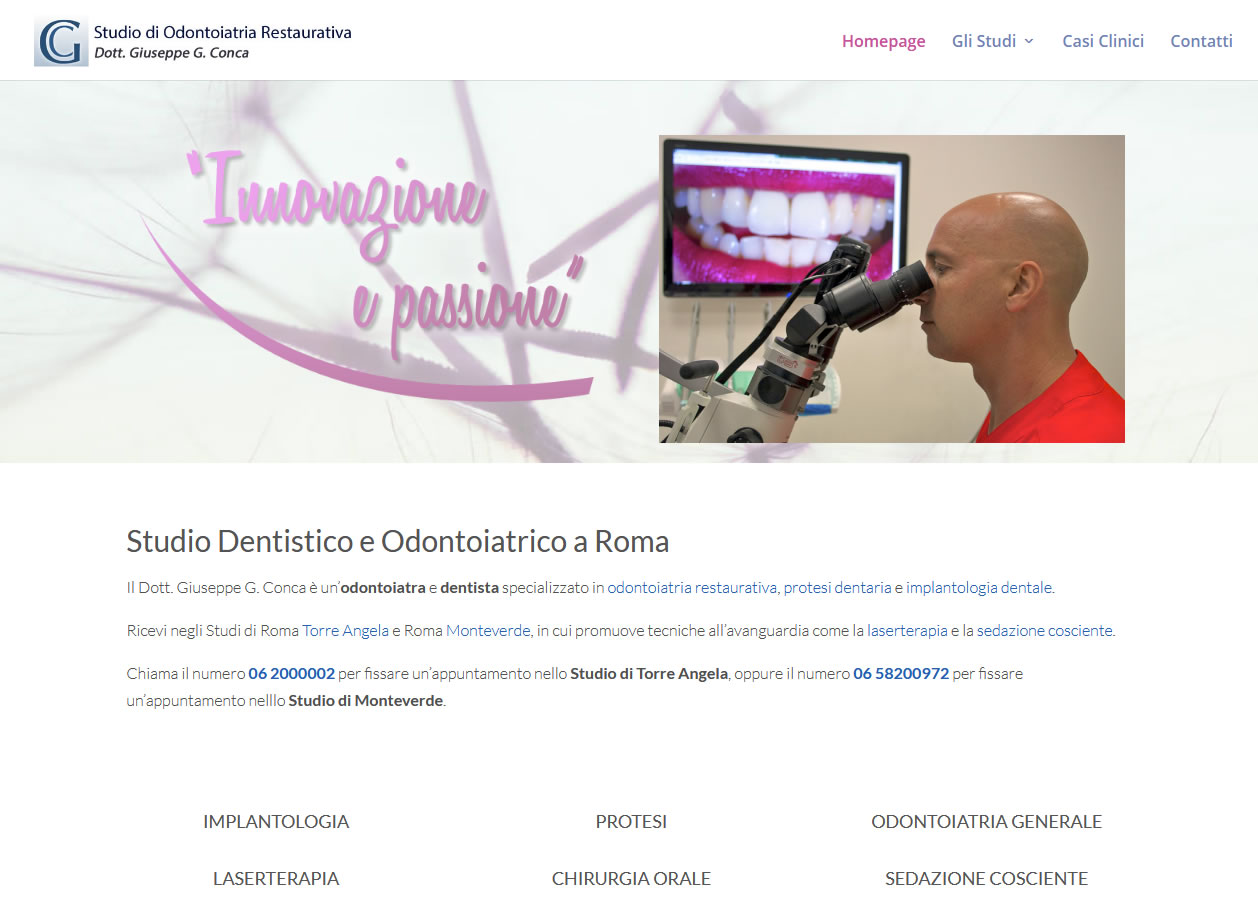Open the Monteverde studio link
1258x907 pixels.
(488, 630)
